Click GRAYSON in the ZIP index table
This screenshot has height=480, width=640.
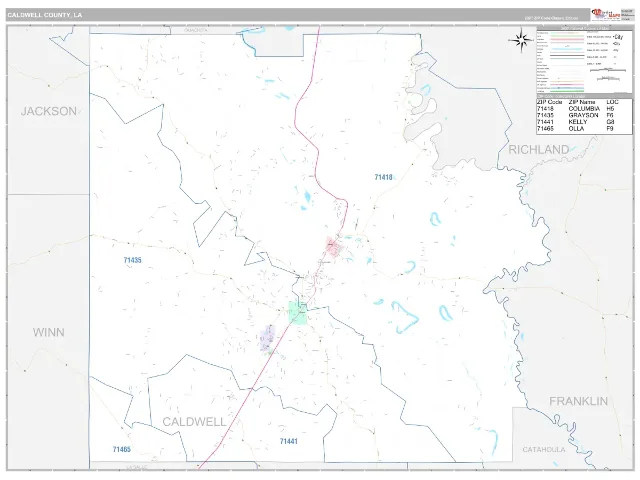tap(583, 116)
